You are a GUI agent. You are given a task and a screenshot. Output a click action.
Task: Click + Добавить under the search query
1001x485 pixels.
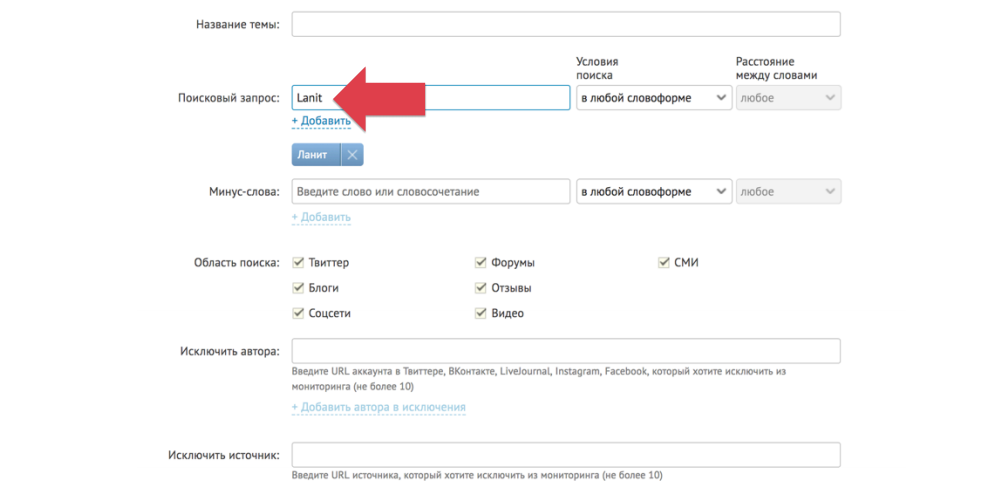tap(321, 121)
